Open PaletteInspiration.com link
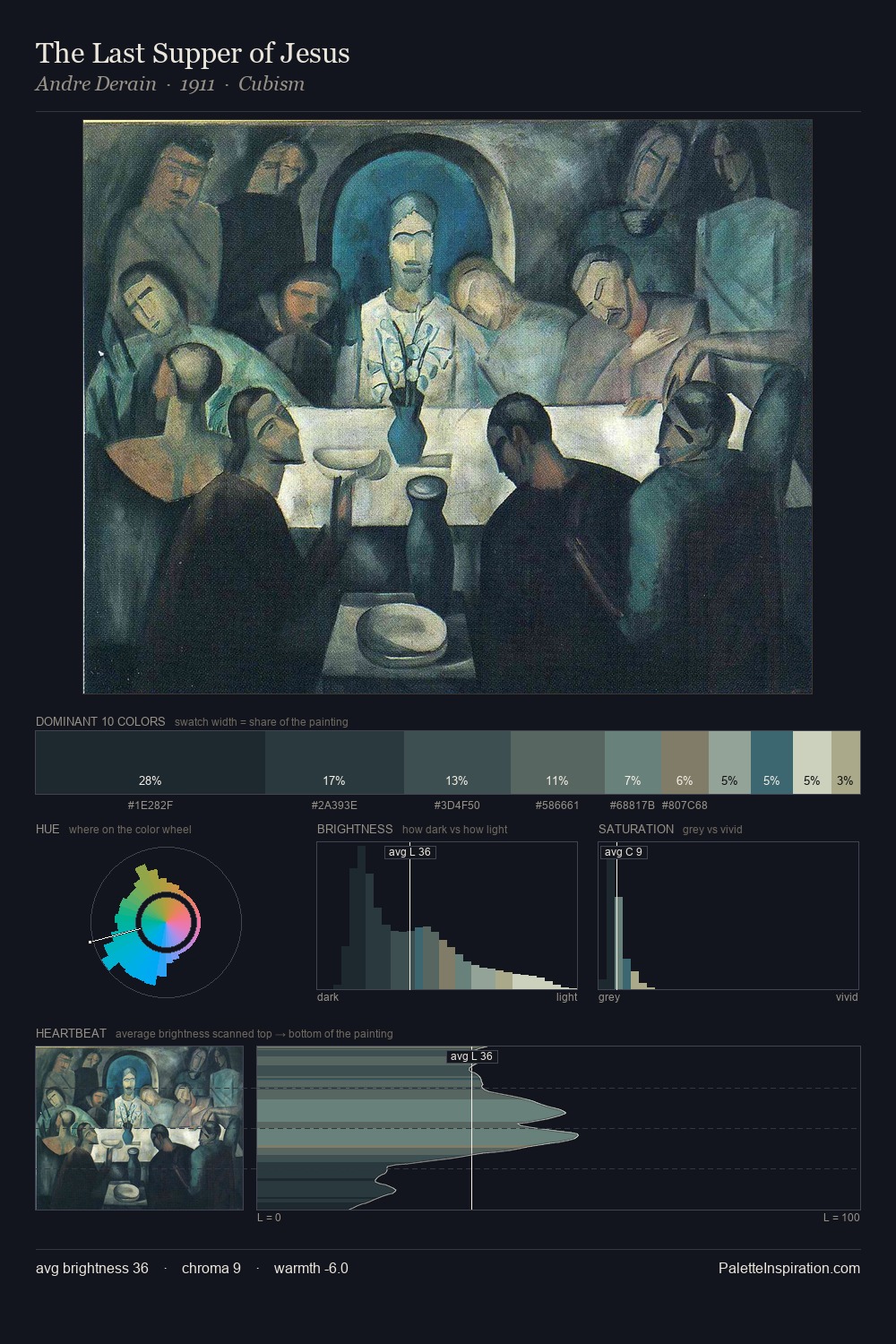 click(x=789, y=1268)
